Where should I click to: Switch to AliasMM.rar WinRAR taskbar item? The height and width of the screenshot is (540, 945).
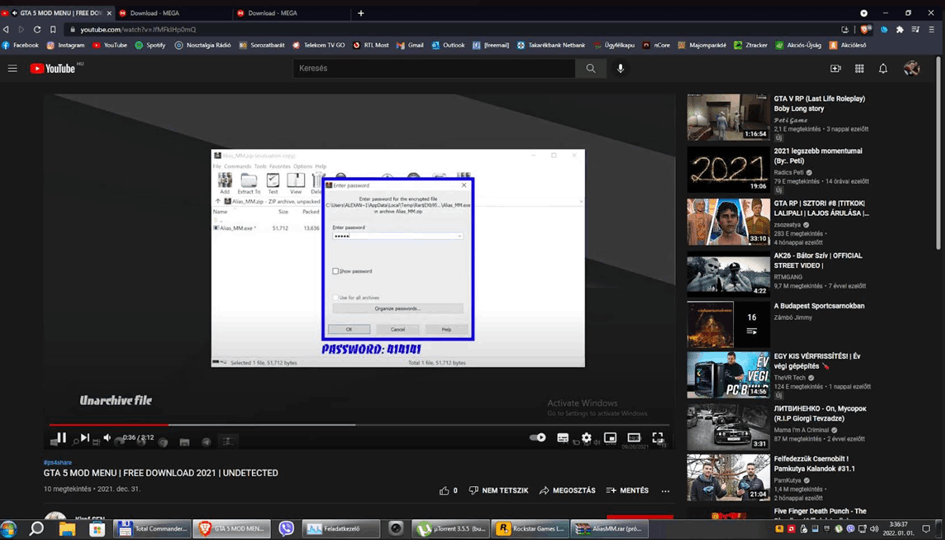(x=609, y=529)
